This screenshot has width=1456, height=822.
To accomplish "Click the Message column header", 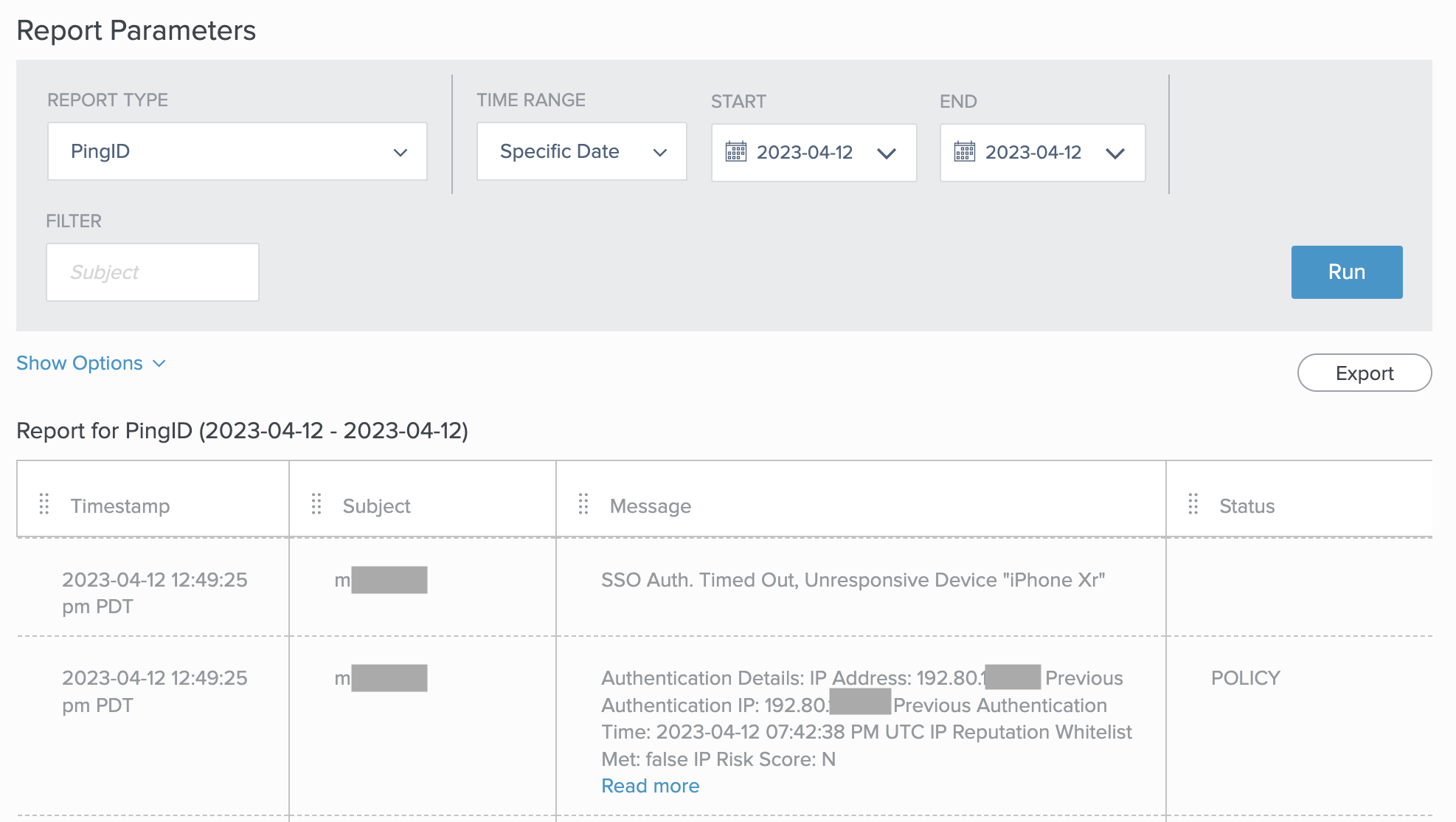I will pyautogui.click(x=650, y=506).
